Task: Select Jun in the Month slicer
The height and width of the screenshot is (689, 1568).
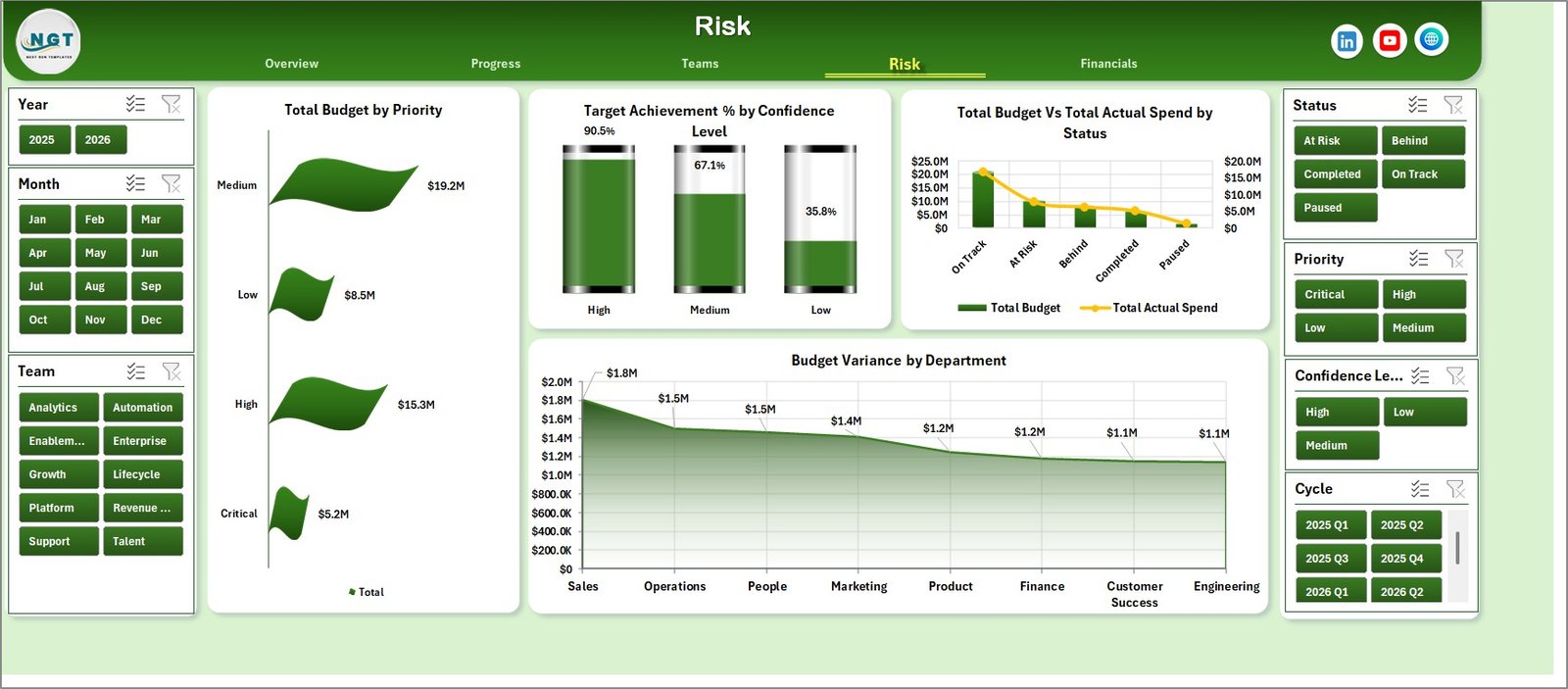Action: [156, 253]
